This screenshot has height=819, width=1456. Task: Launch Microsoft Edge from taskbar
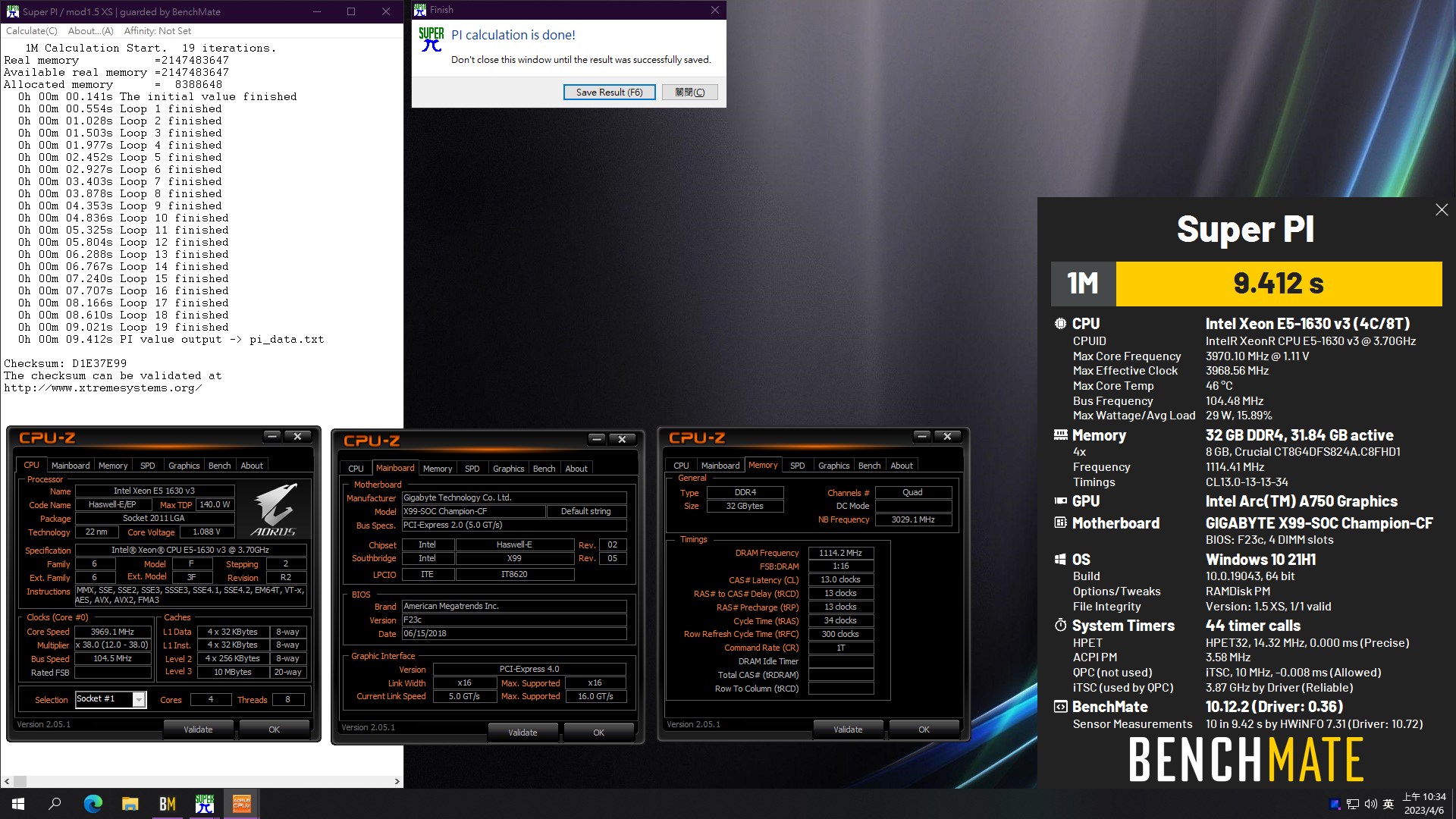93,804
